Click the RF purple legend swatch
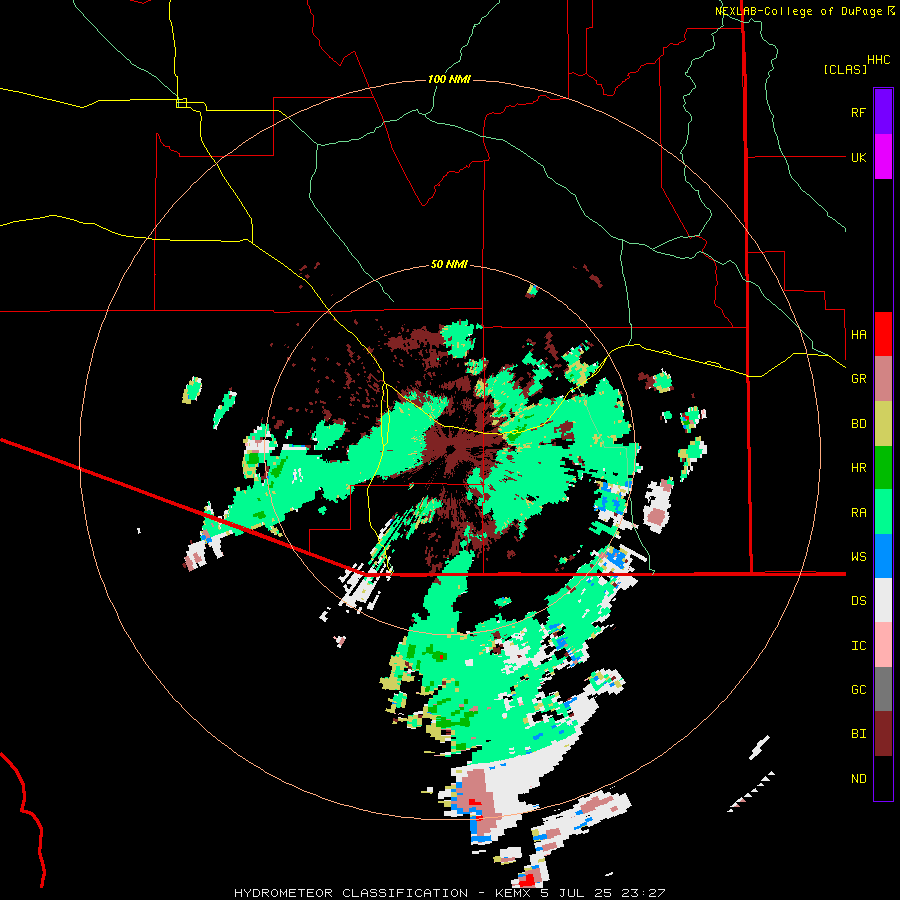The height and width of the screenshot is (900, 900). pyautogui.click(x=883, y=112)
